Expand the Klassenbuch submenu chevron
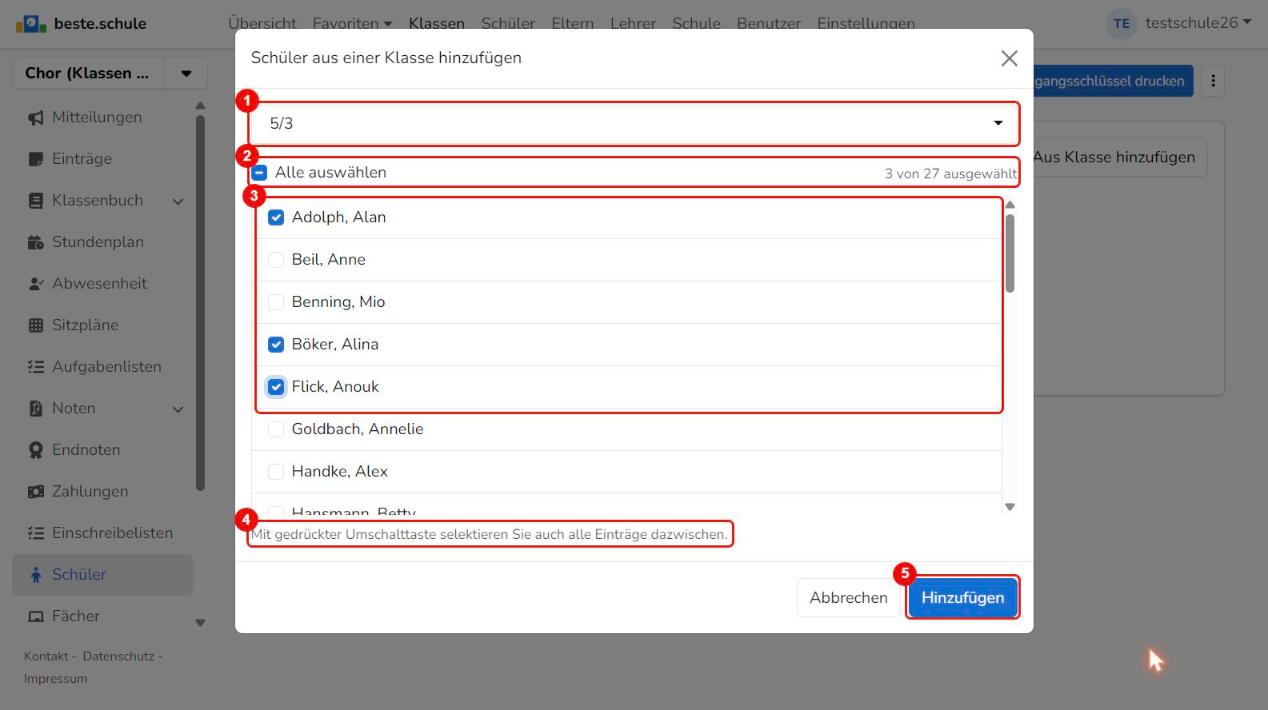 (x=178, y=201)
